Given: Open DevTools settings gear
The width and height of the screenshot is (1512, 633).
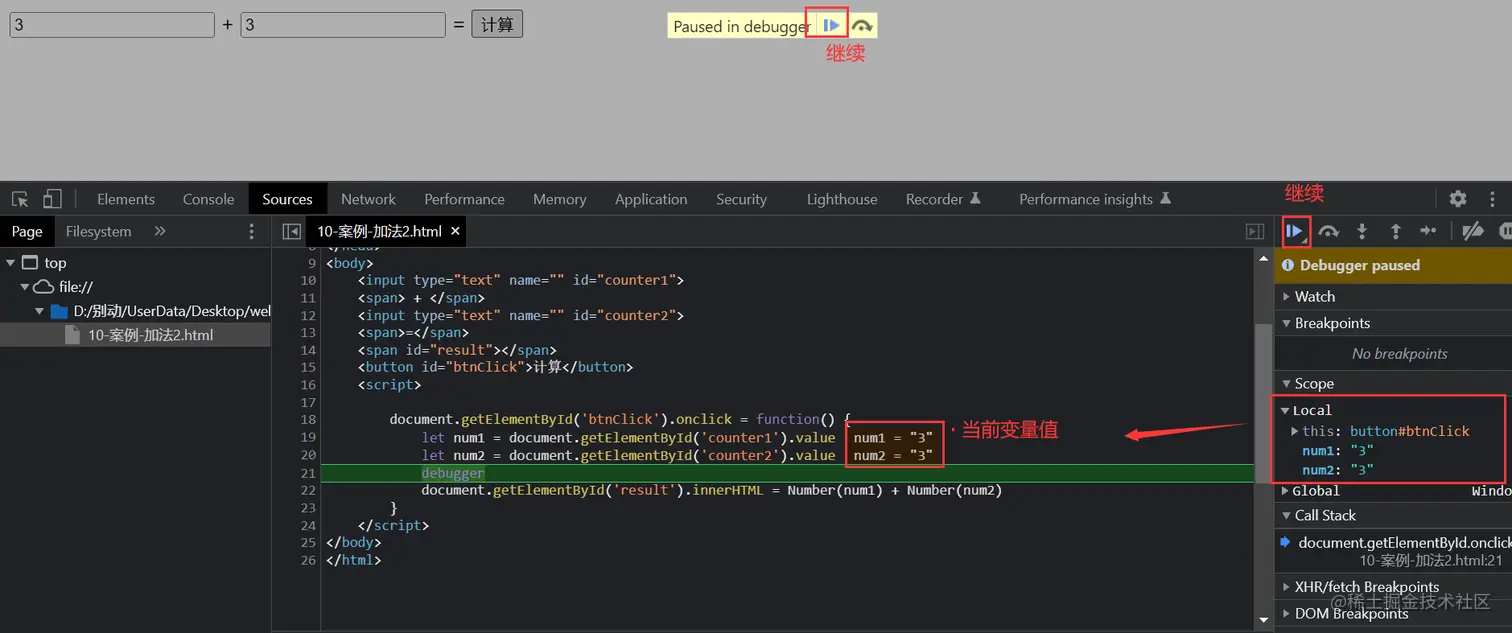Looking at the screenshot, I should tap(1458, 199).
